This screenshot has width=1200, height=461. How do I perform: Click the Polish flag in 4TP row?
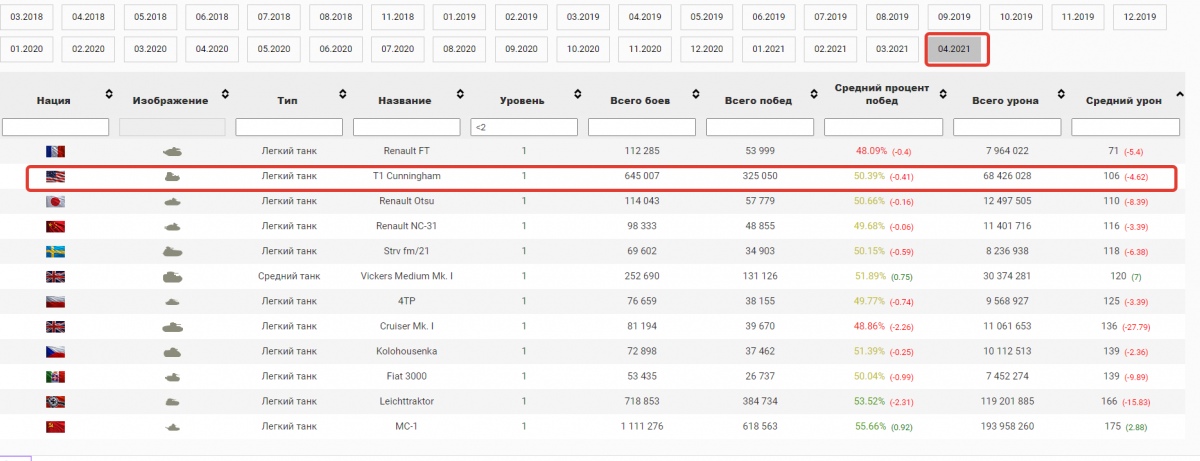(54, 301)
